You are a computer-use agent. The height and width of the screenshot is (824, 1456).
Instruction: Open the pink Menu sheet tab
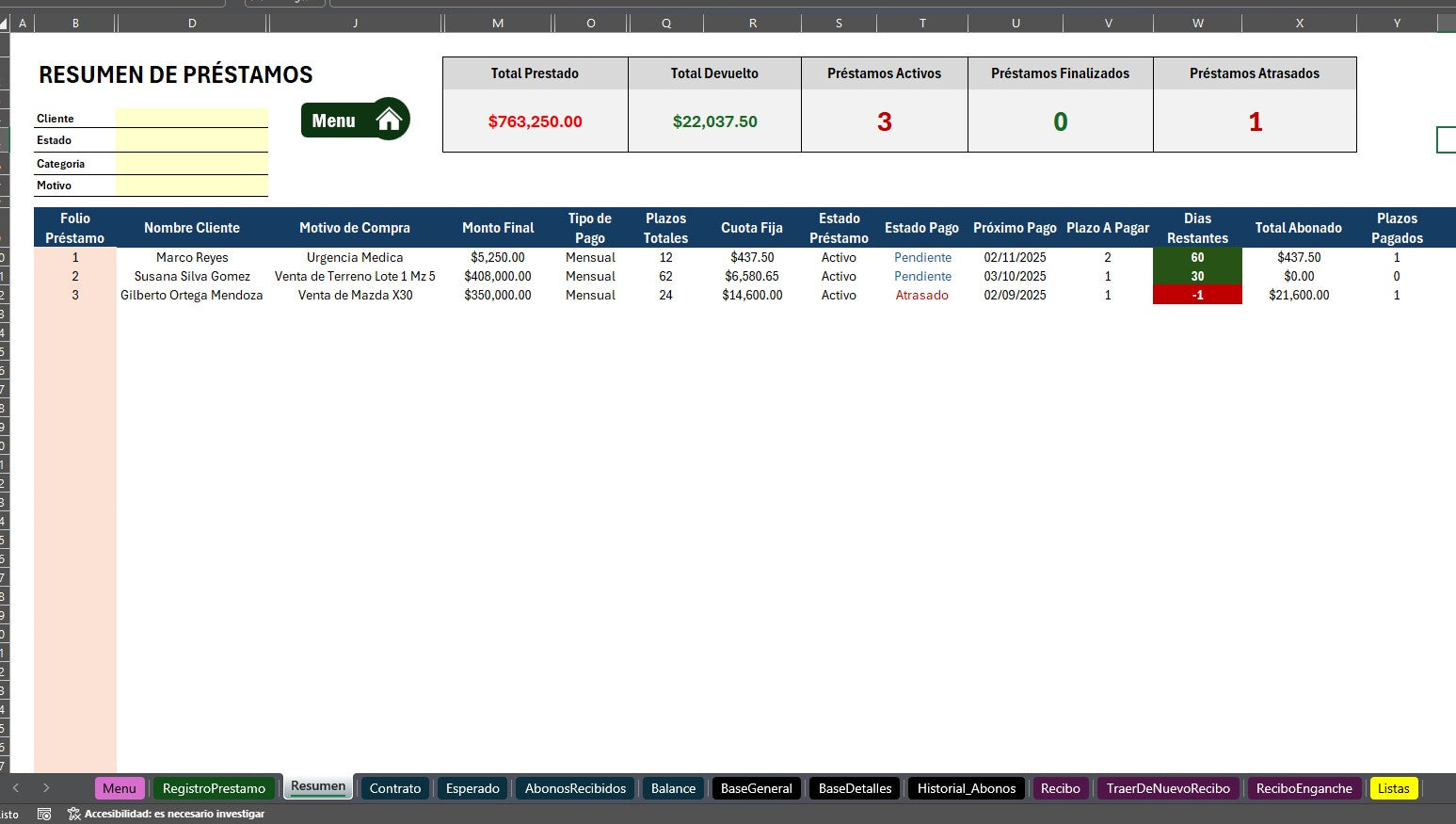tap(120, 788)
